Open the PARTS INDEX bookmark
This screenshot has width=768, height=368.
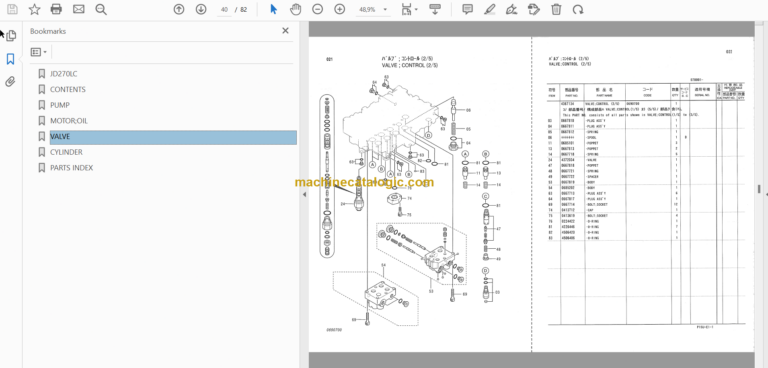point(72,168)
